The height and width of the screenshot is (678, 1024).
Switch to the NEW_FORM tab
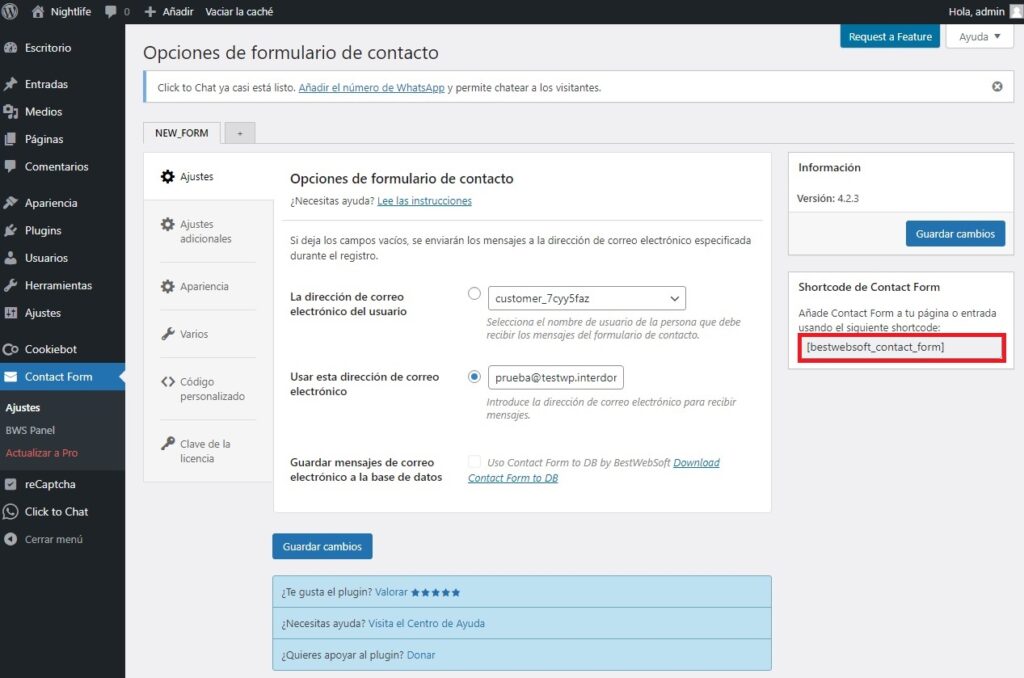coord(182,133)
